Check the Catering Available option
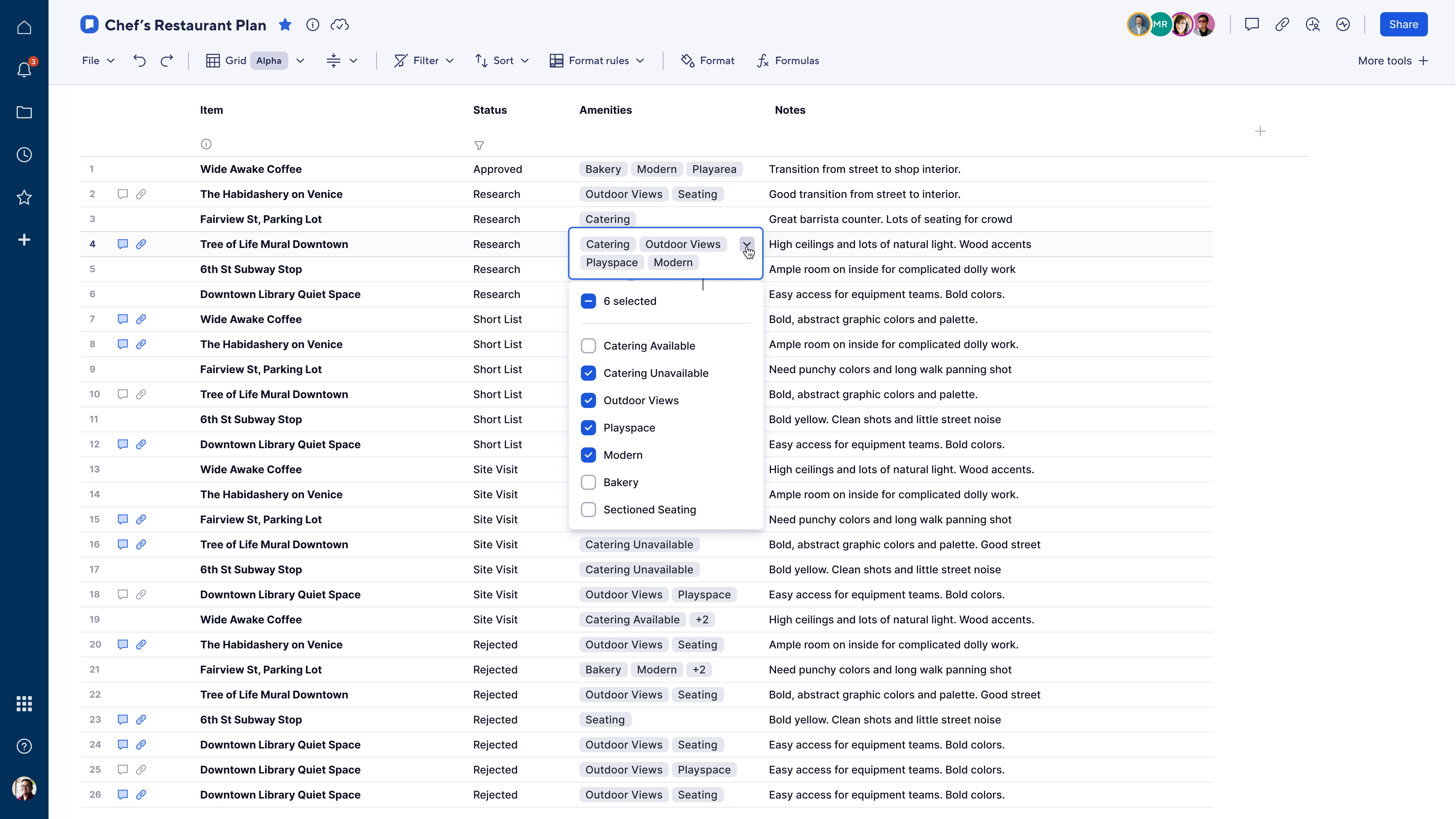This screenshot has width=1456, height=819. (x=588, y=346)
